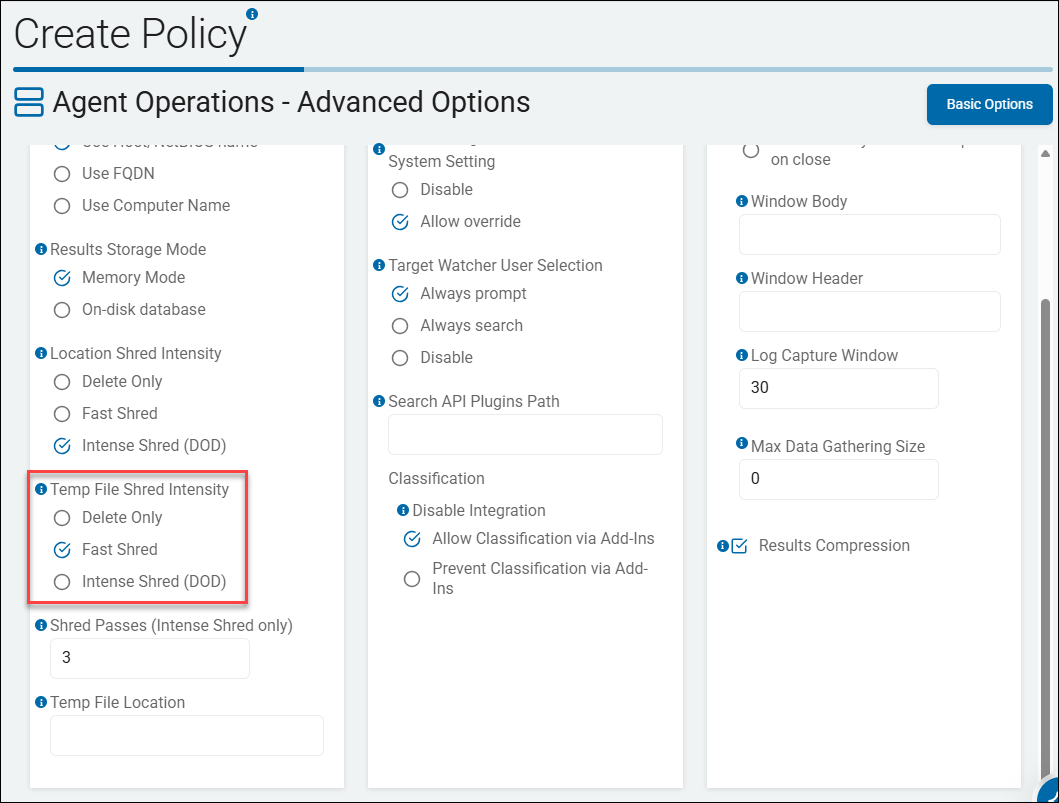Choose Always search for Target Watcher
The image size is (1059, 803).
(400, 325)
